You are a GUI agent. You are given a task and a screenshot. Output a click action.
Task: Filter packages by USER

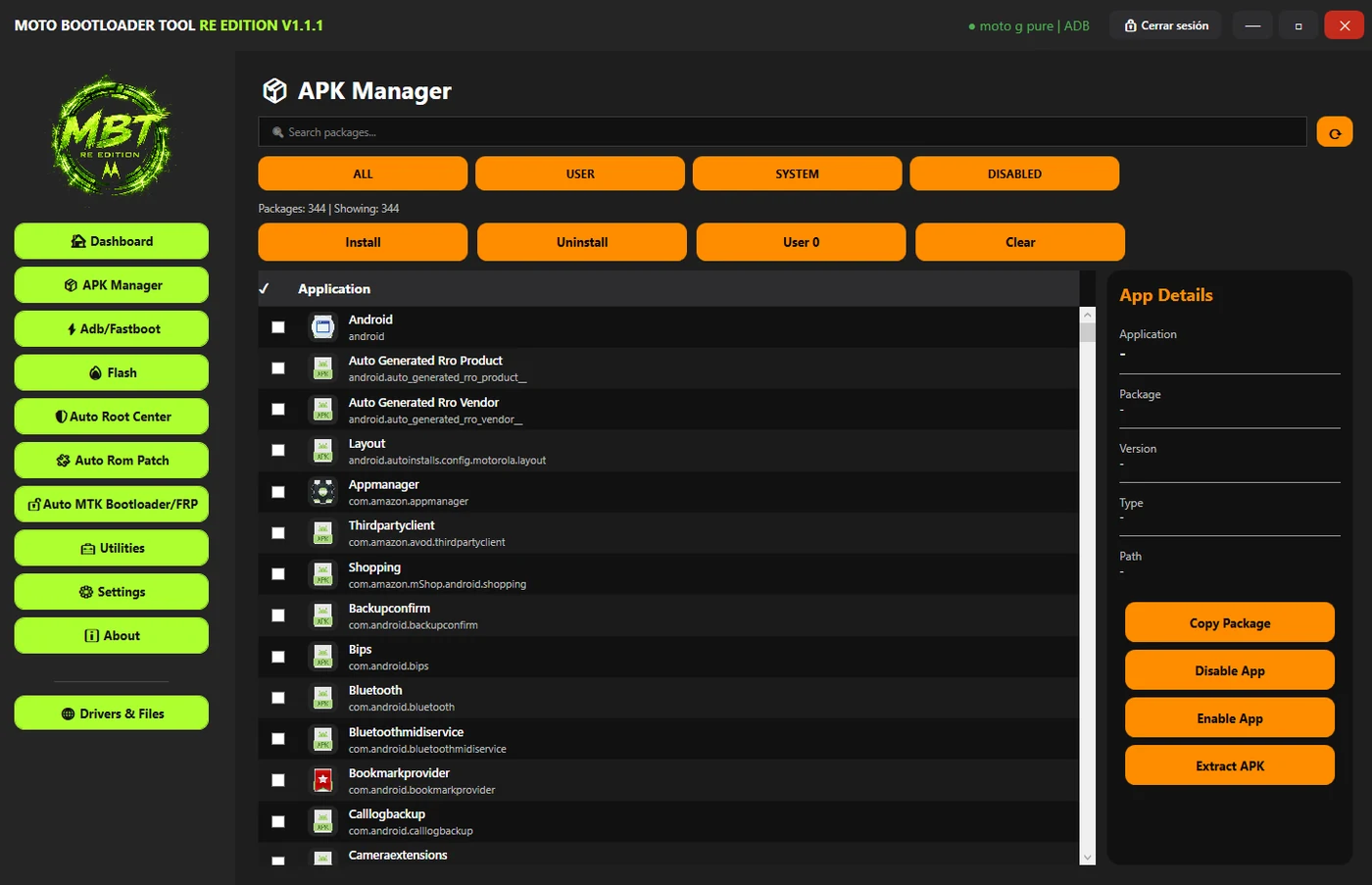pyautogui.click(x=580, y=173)
